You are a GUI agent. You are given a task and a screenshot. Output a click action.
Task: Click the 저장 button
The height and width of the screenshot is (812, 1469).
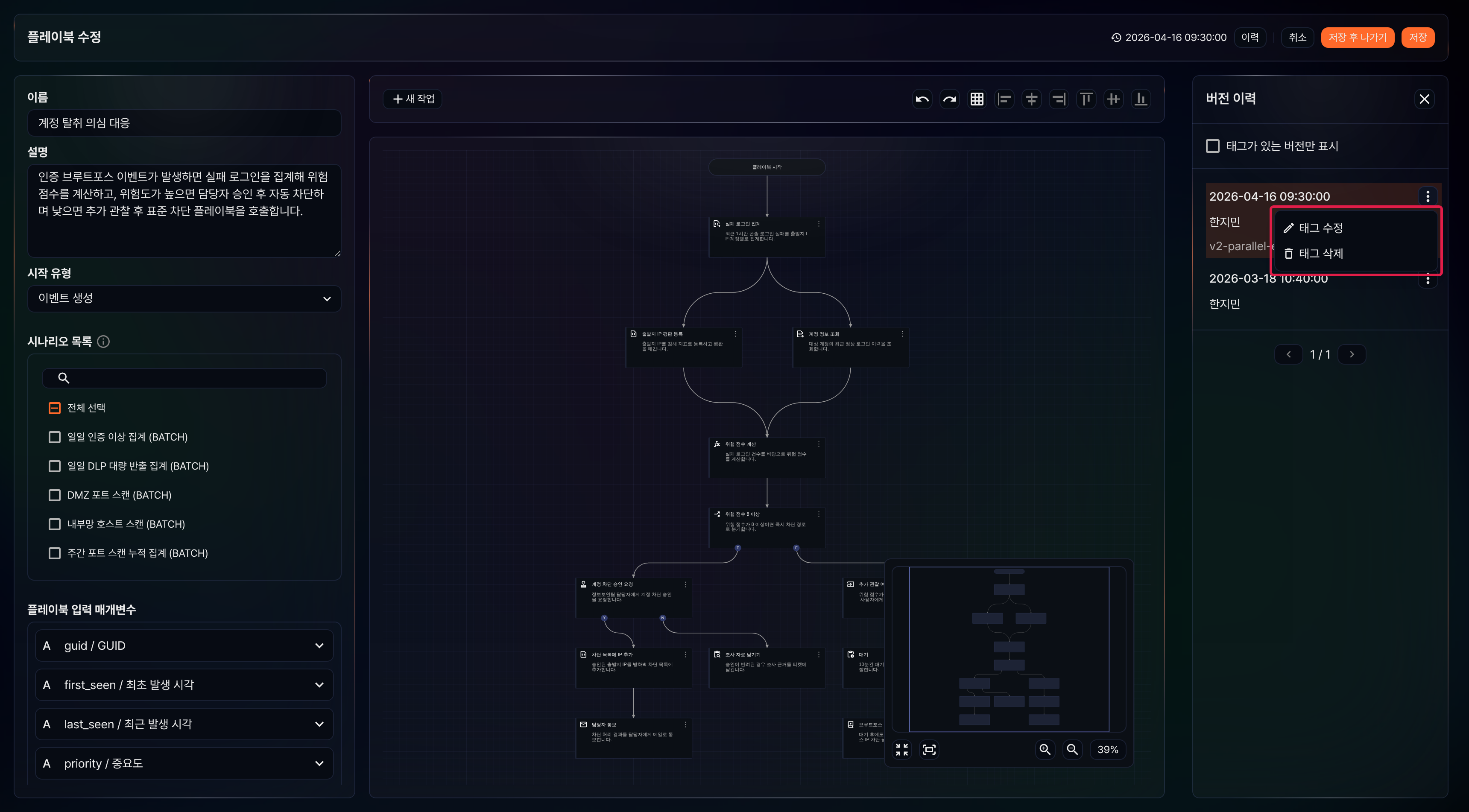click(x=1418, y=38)
